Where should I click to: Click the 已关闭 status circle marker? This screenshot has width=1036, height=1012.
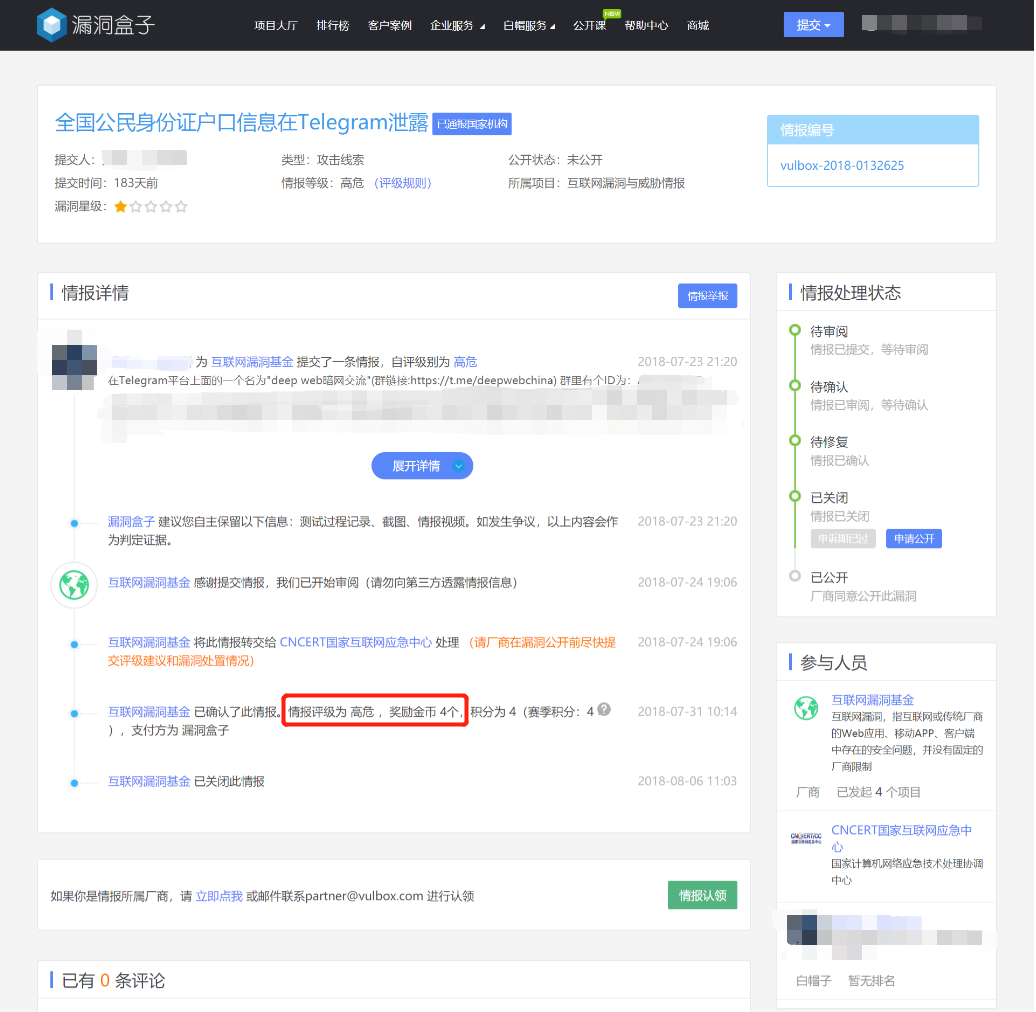coord(795,497)
